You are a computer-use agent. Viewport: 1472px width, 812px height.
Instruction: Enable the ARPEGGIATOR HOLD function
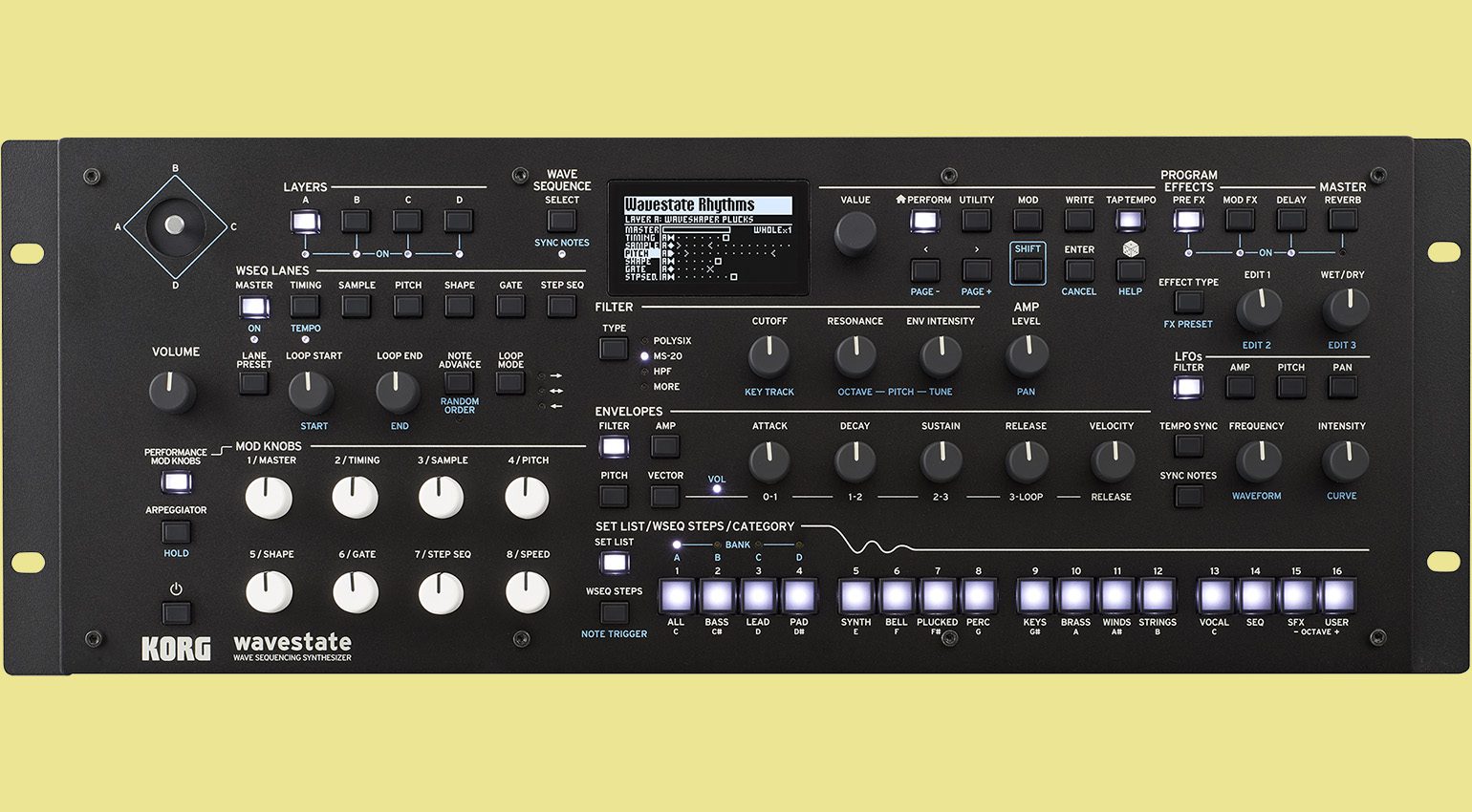176,531
